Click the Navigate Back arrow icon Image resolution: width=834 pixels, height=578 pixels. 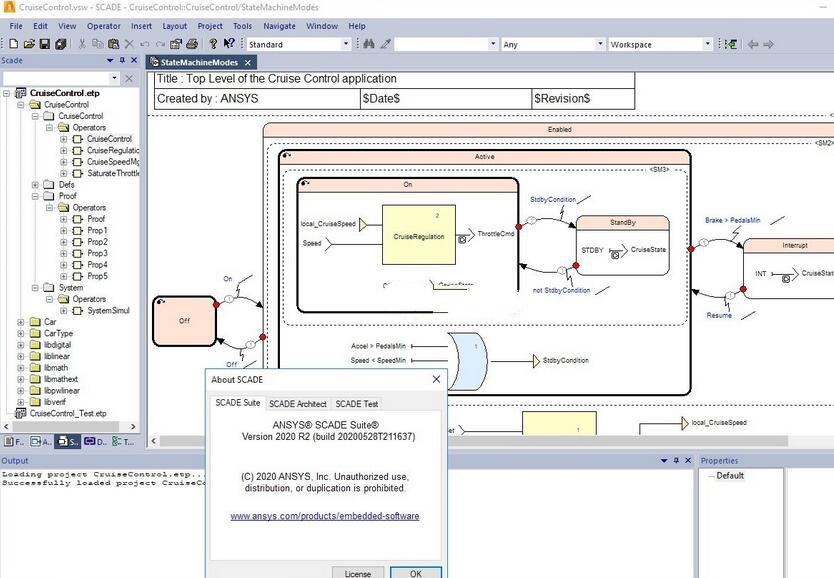pyautogui.click(x=753, y=44)
